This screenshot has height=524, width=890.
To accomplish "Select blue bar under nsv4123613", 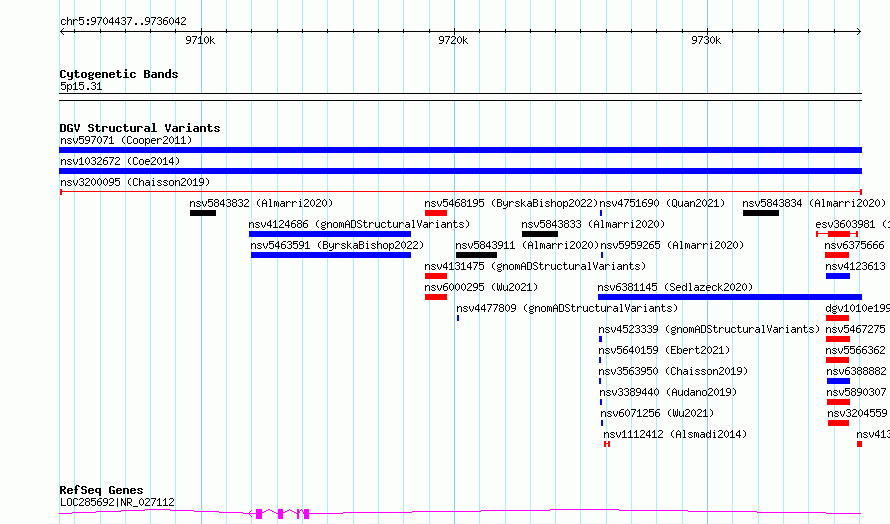I will (x=838, y=276).
